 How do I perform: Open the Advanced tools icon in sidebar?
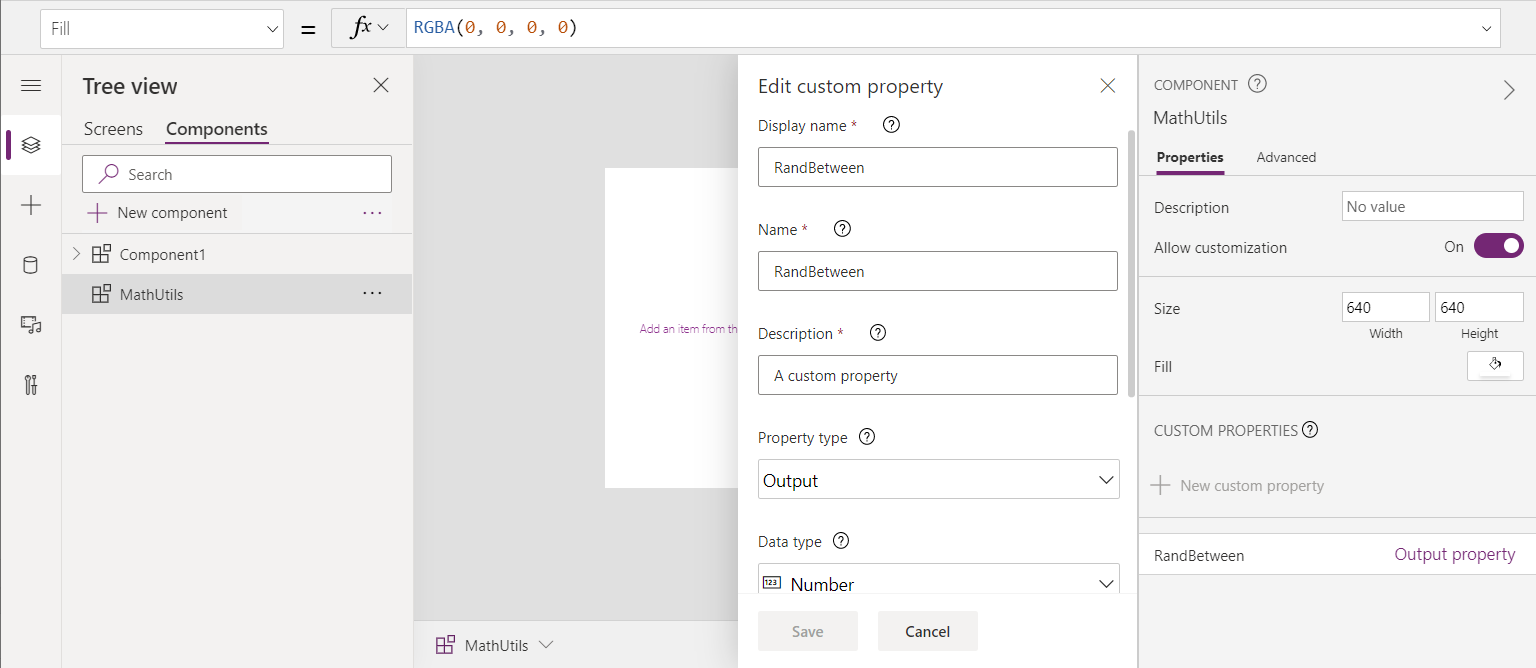click(x=31, y=385)
